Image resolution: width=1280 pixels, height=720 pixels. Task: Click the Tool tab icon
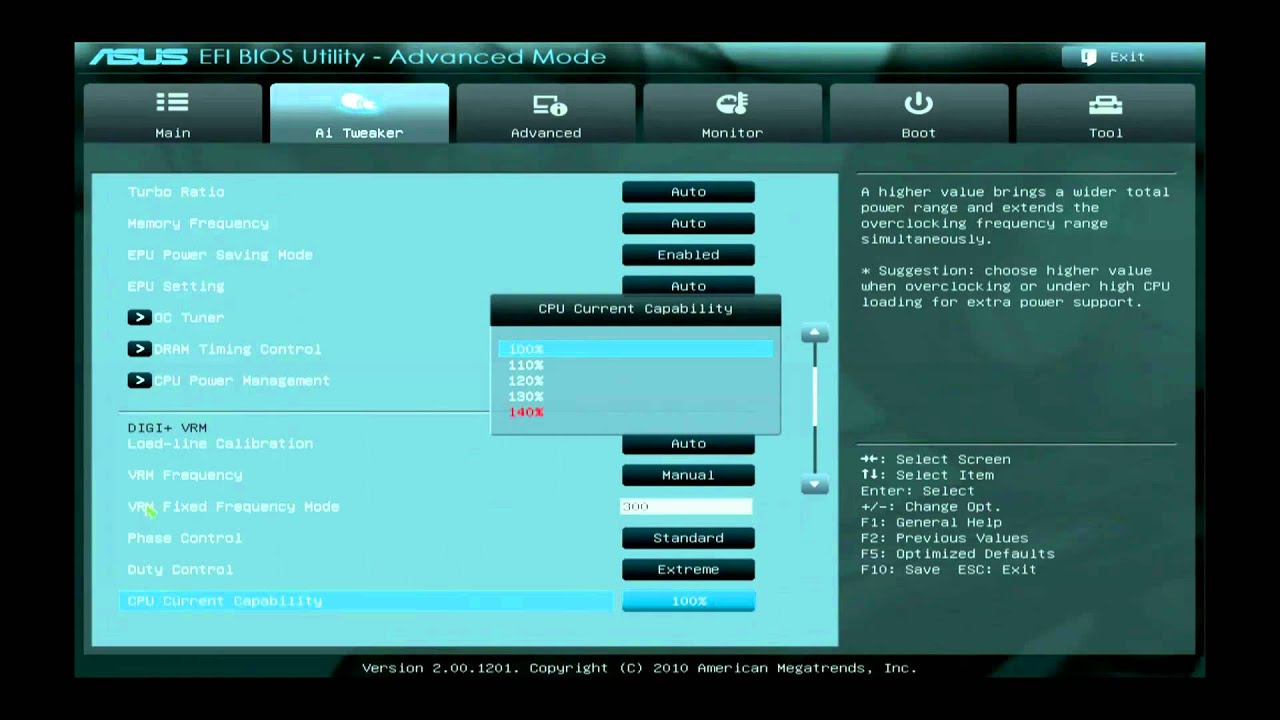coord(1105,105)
